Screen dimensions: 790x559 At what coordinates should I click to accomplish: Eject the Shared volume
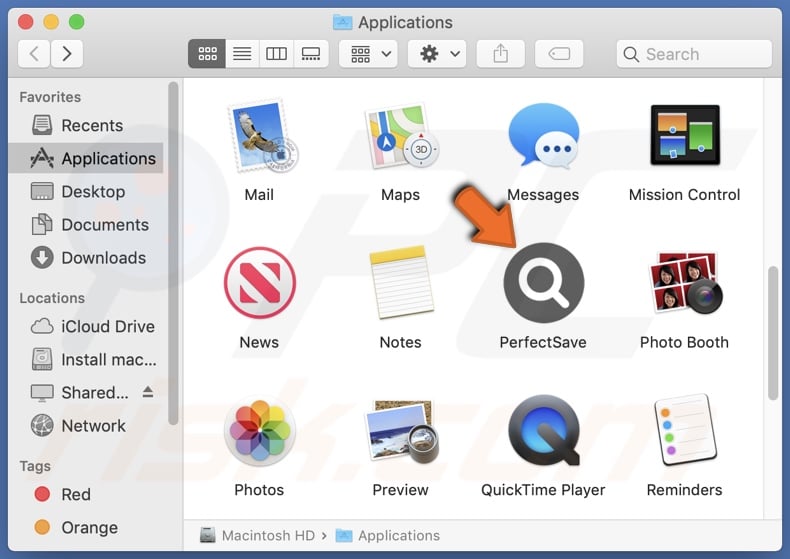coord(148,392)
